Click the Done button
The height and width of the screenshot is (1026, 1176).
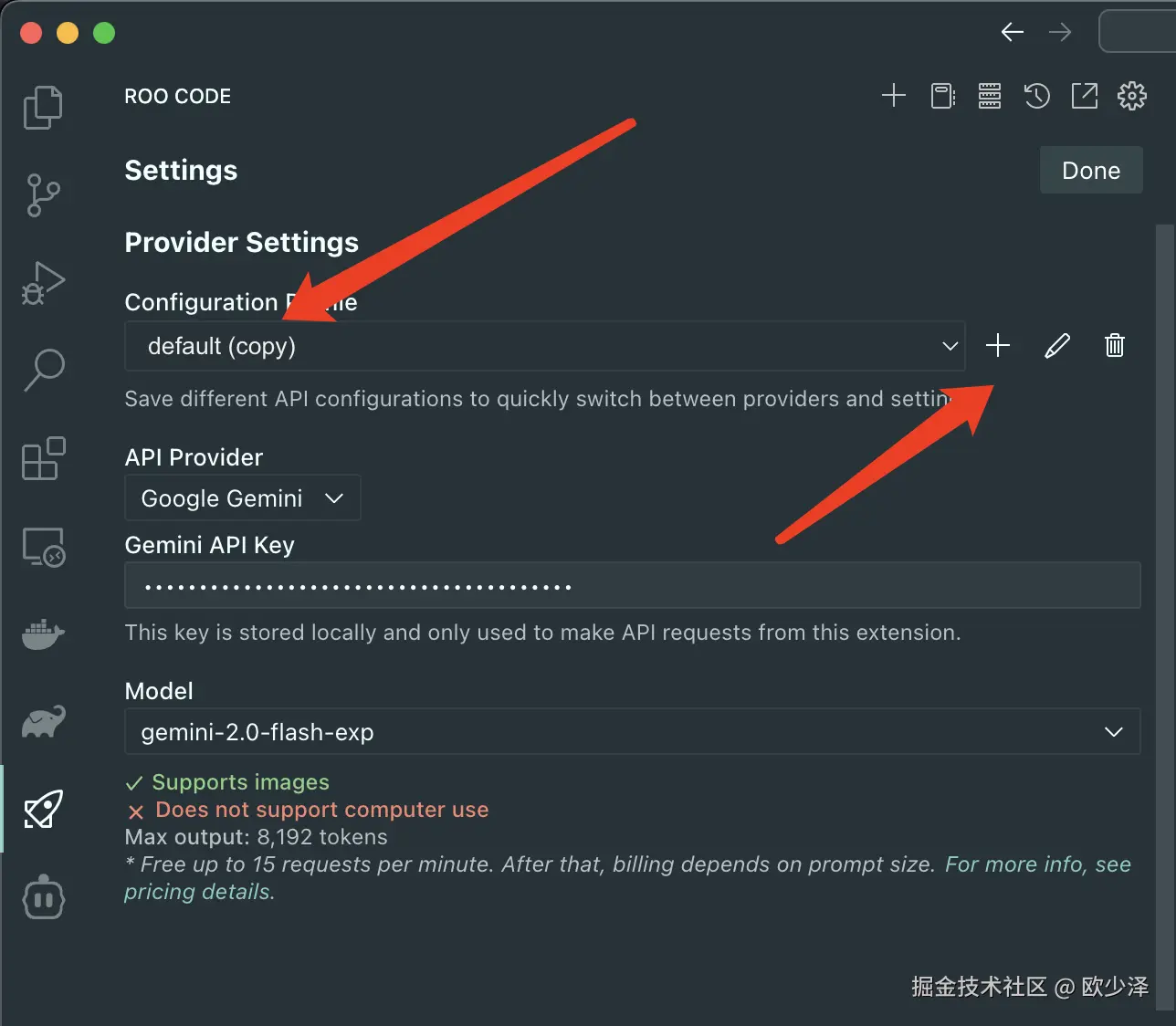[1090, 171]
